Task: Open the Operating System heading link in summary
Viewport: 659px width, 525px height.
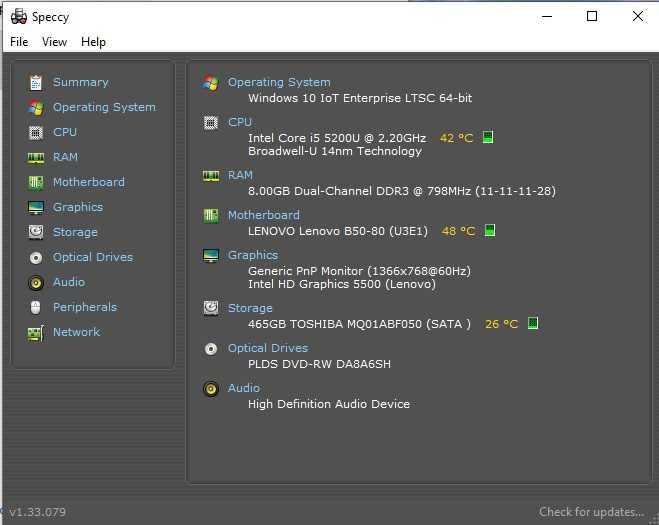Action: tap(279, 82)
